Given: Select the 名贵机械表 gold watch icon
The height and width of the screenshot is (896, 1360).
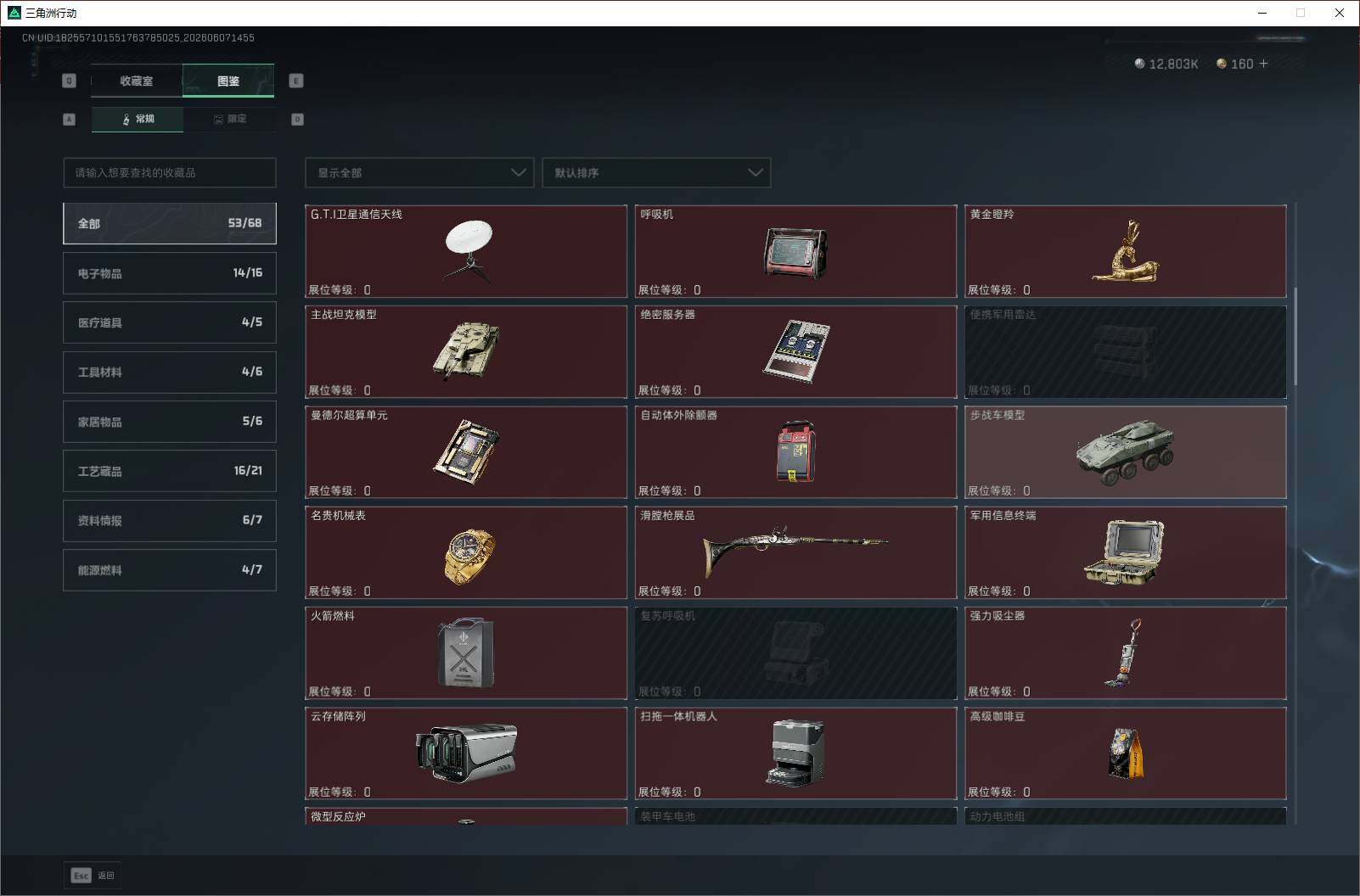Looking at the screenshot, I should point(469,557).
